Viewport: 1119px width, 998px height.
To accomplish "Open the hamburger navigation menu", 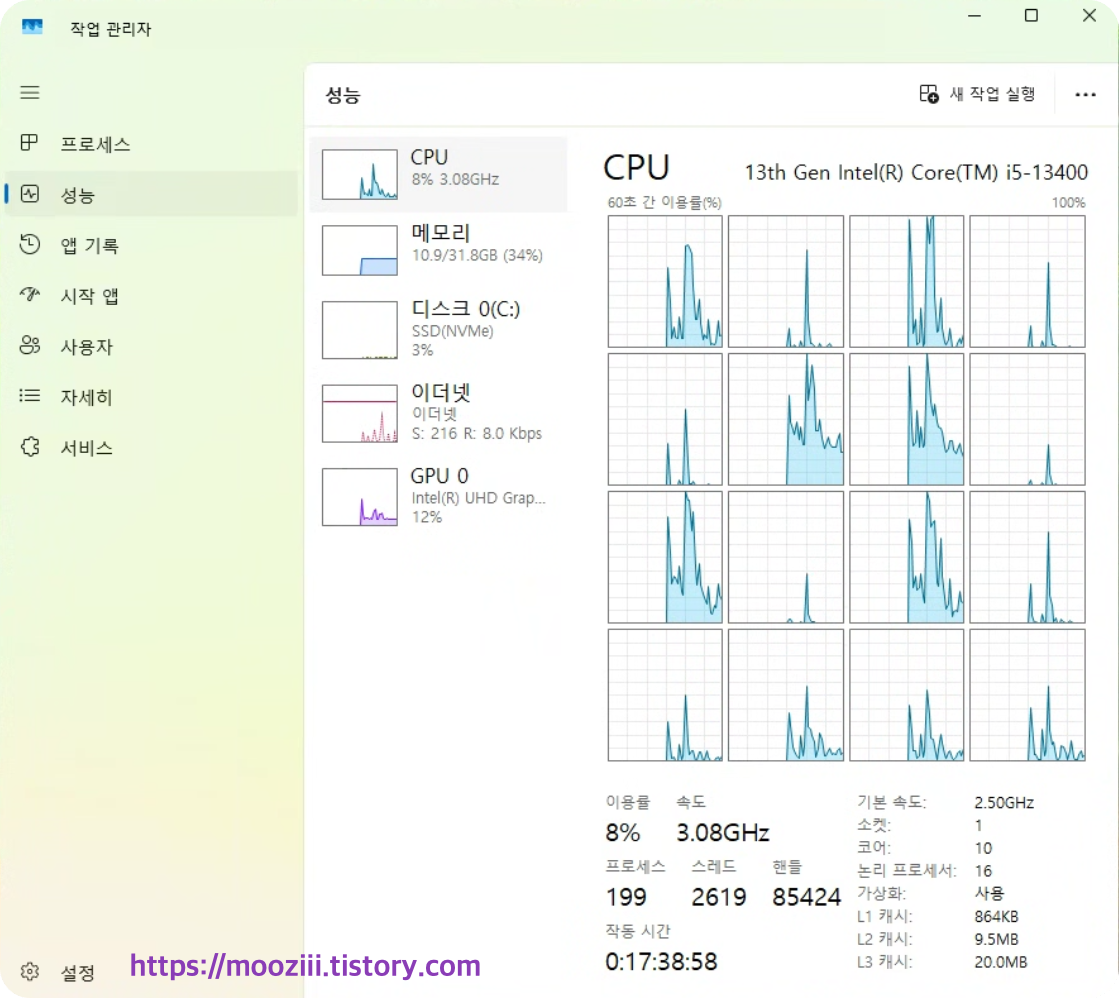I will point(29,92).
